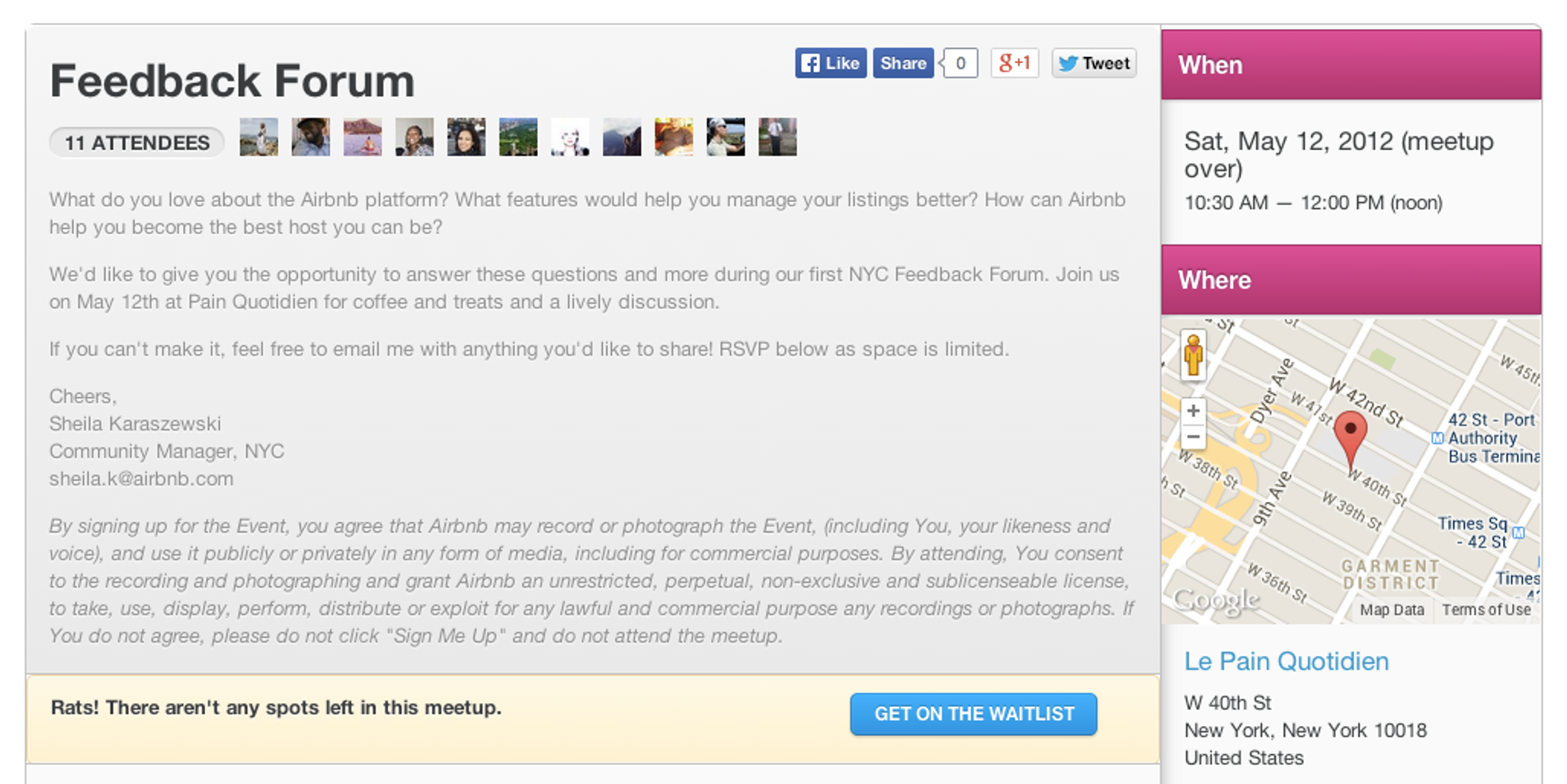Screen dimensions: 1567x784
Task: Click Map Data in the map footer
Action: [1392, 610]
